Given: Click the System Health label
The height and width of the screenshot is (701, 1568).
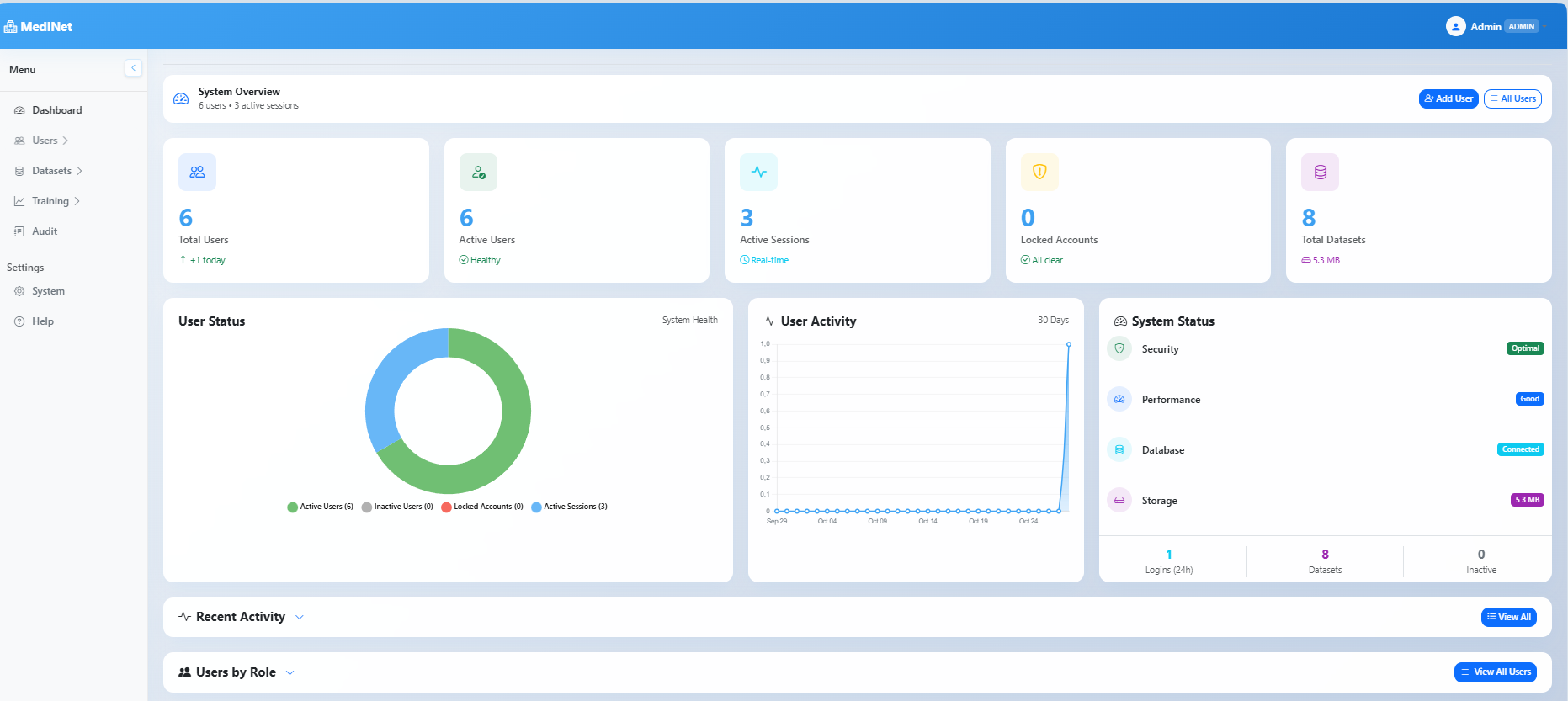Looking at the screenshot, I should coord(689,320).
